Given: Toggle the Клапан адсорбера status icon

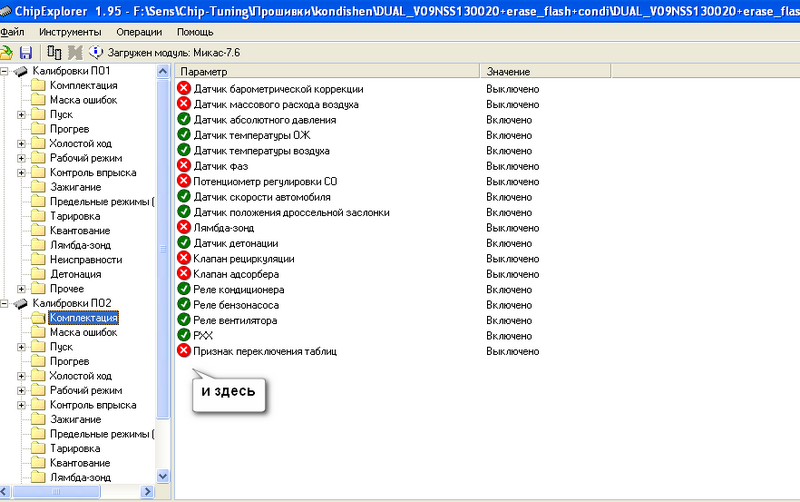Looking at the screenshot, I should 184,274.
